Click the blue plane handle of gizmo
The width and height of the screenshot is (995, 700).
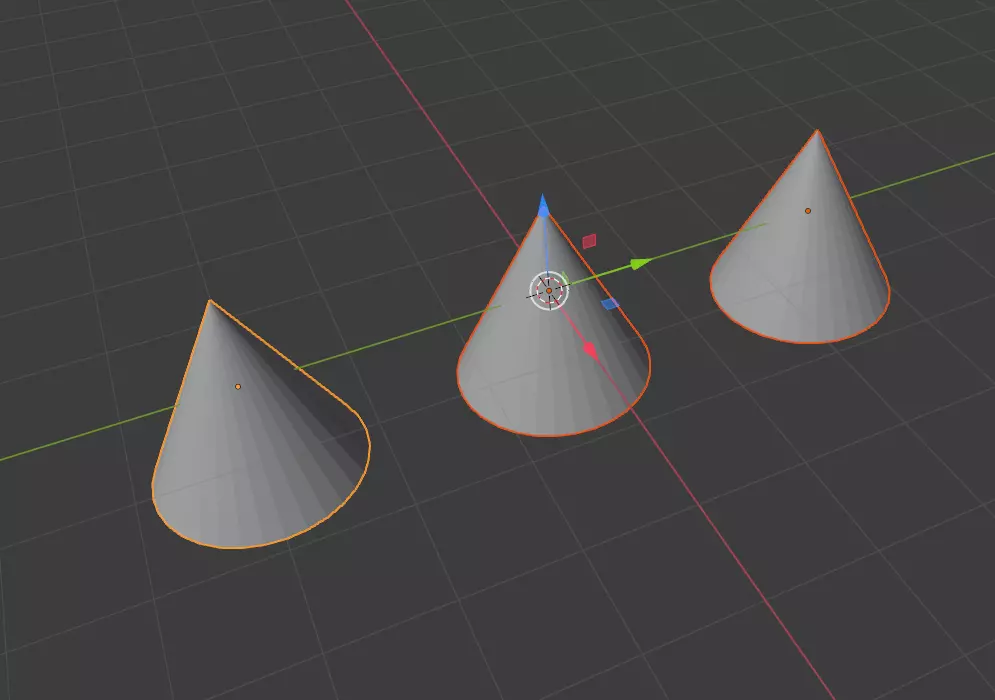(610, 304)
